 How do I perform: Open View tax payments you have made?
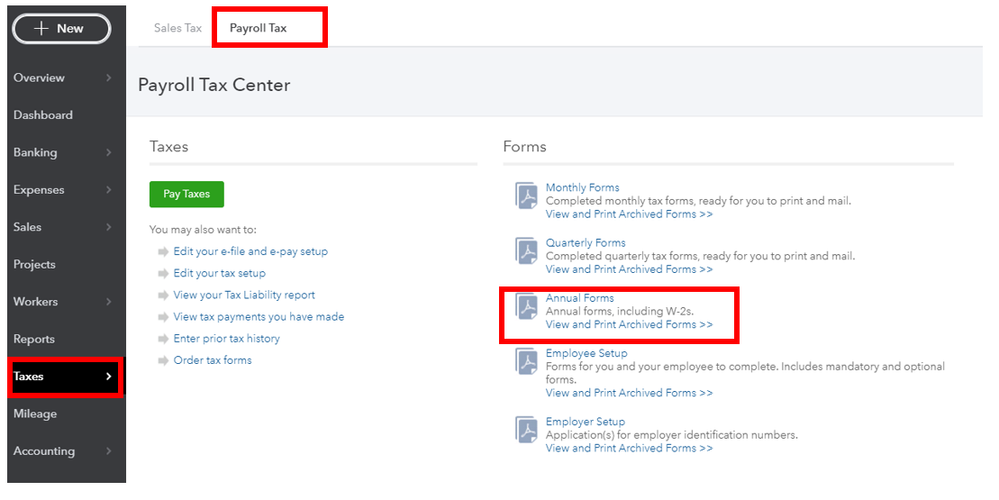pos(259,317)
